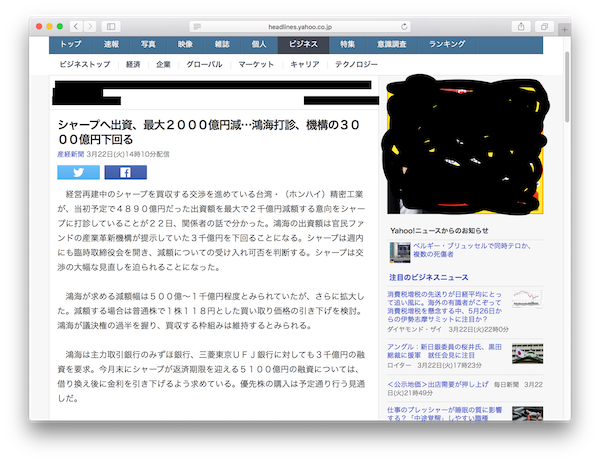Show all tabs overview in Safari
This screenshot has width=600, height=462.
coord(544,26)
